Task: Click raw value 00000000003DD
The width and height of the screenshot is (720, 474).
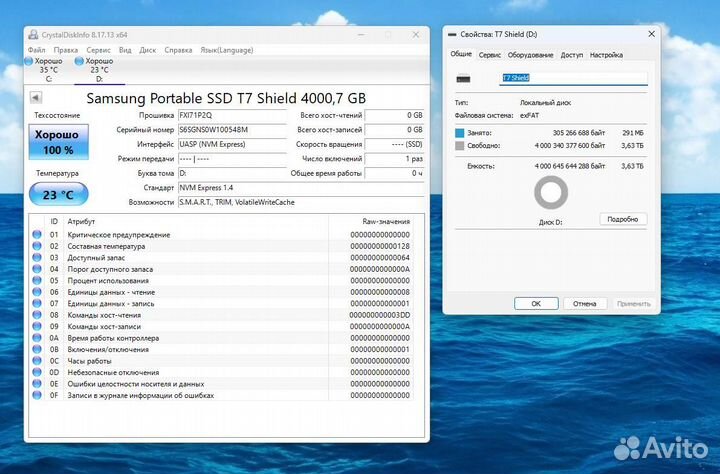Action: [380, 315]
